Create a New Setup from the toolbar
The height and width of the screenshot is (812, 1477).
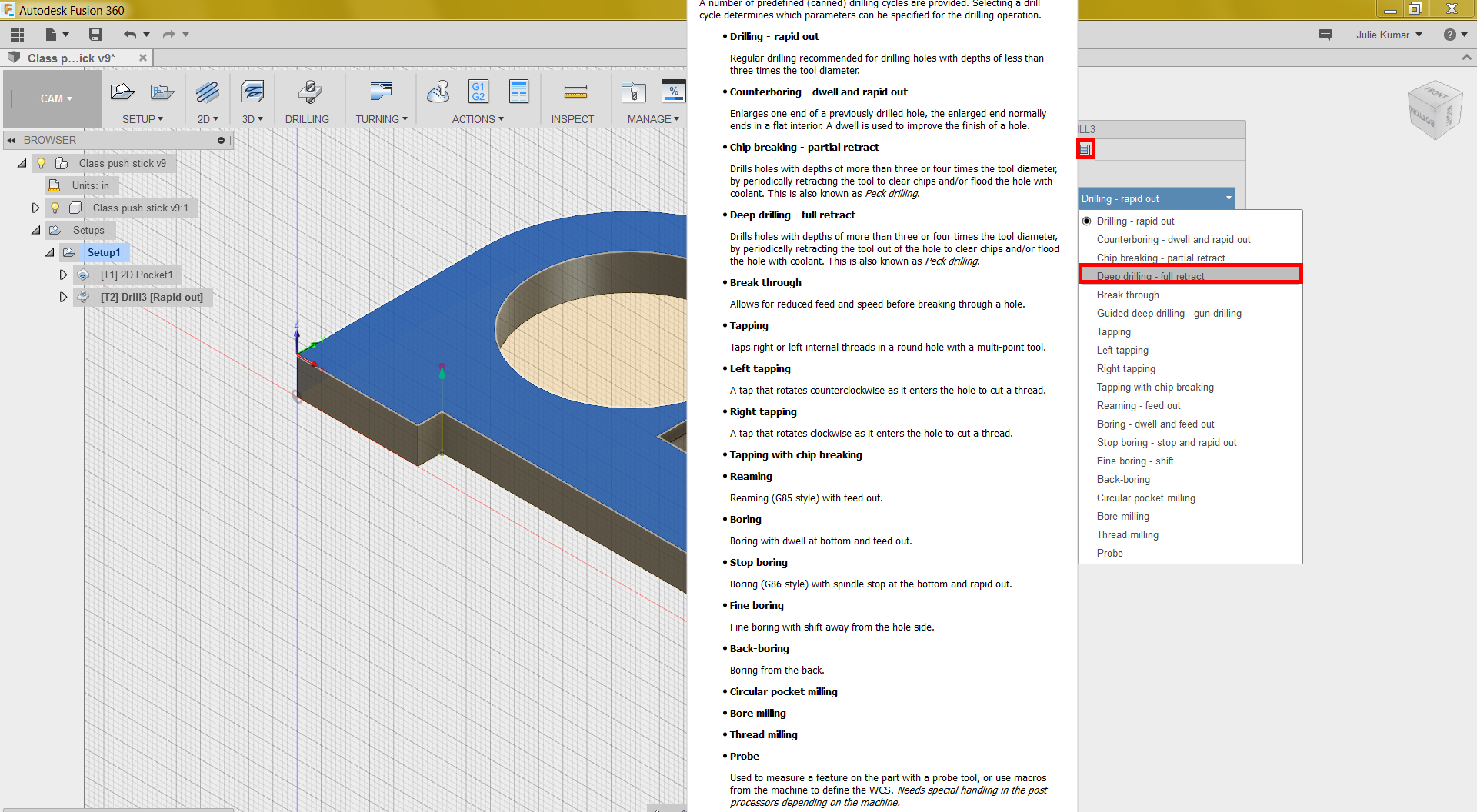122,92
